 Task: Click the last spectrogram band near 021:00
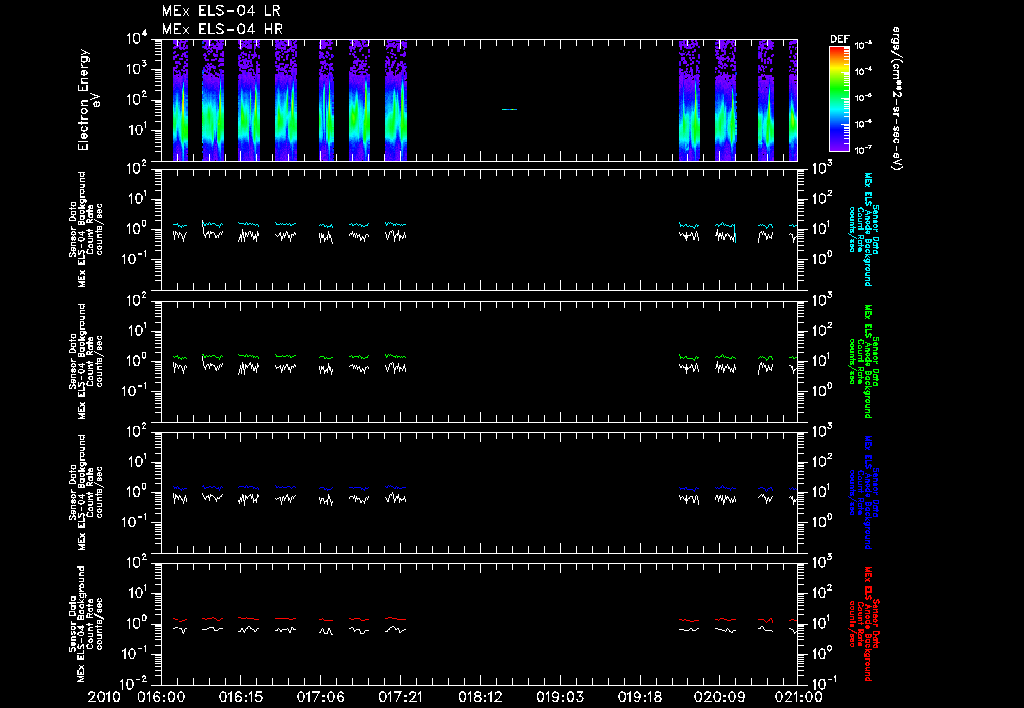[793, 100]
